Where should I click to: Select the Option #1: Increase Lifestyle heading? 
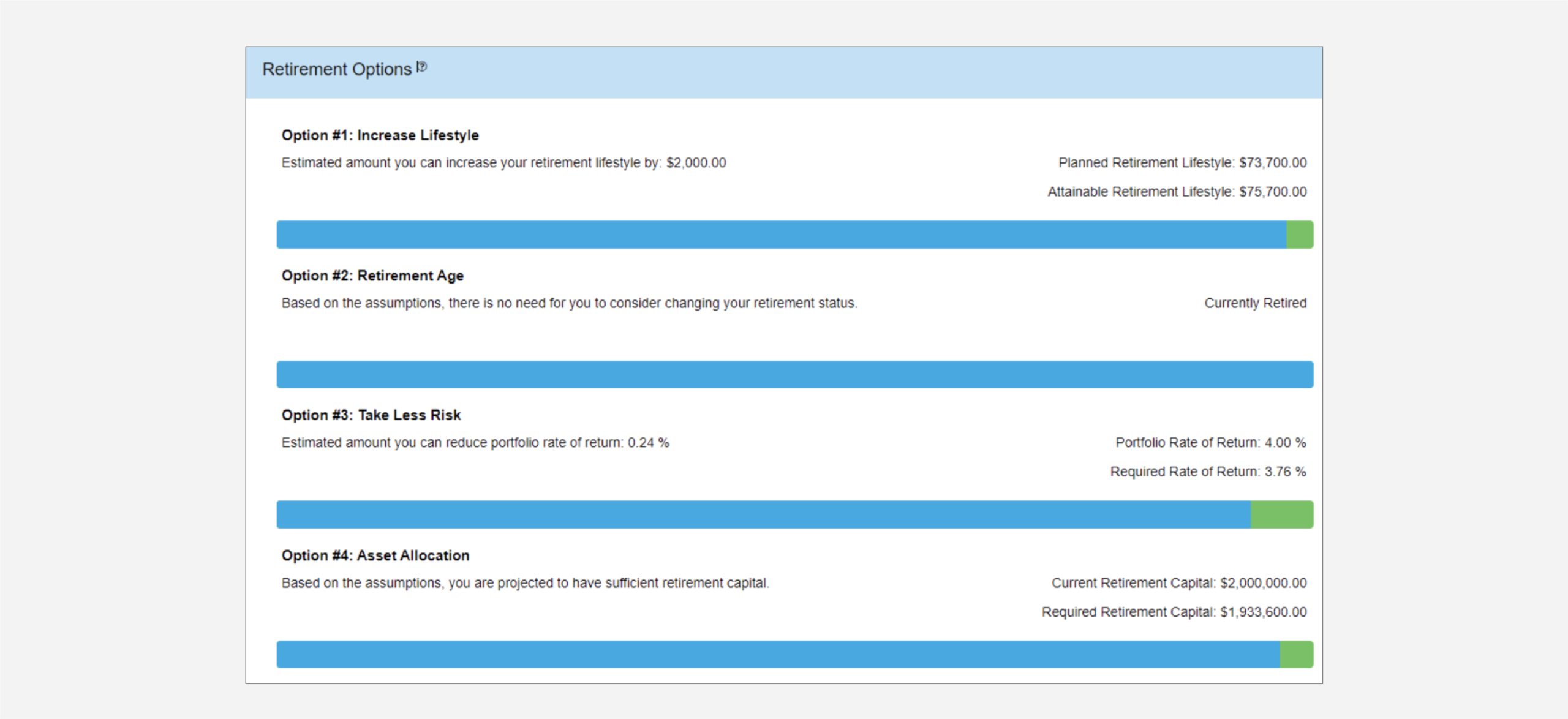380,135
